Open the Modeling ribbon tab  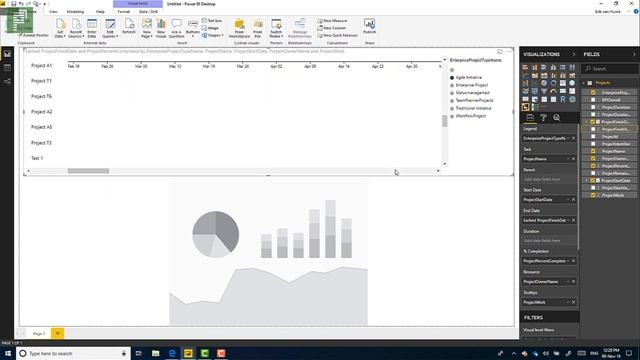(75, 11)
